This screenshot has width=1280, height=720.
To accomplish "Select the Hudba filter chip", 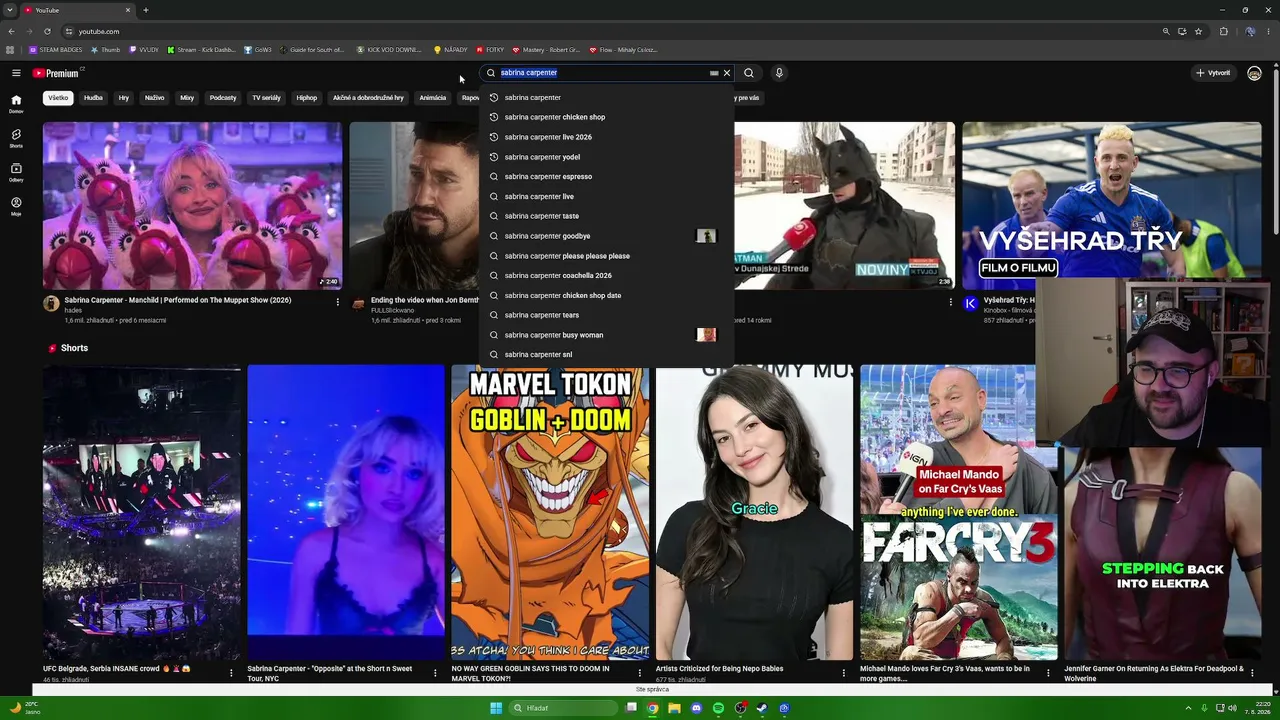I will (93, 98).
